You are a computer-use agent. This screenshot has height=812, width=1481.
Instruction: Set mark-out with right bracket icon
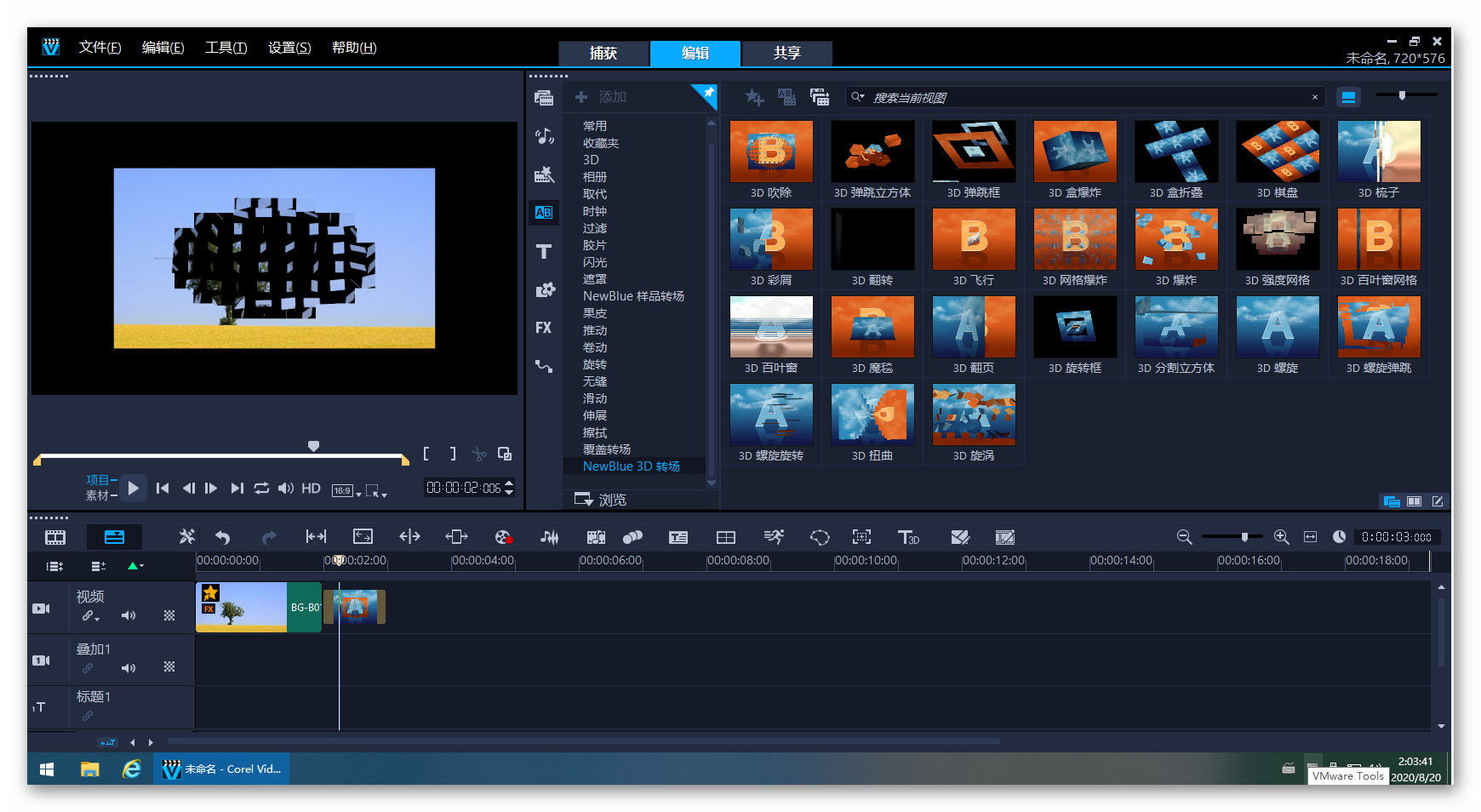(453, 455)
